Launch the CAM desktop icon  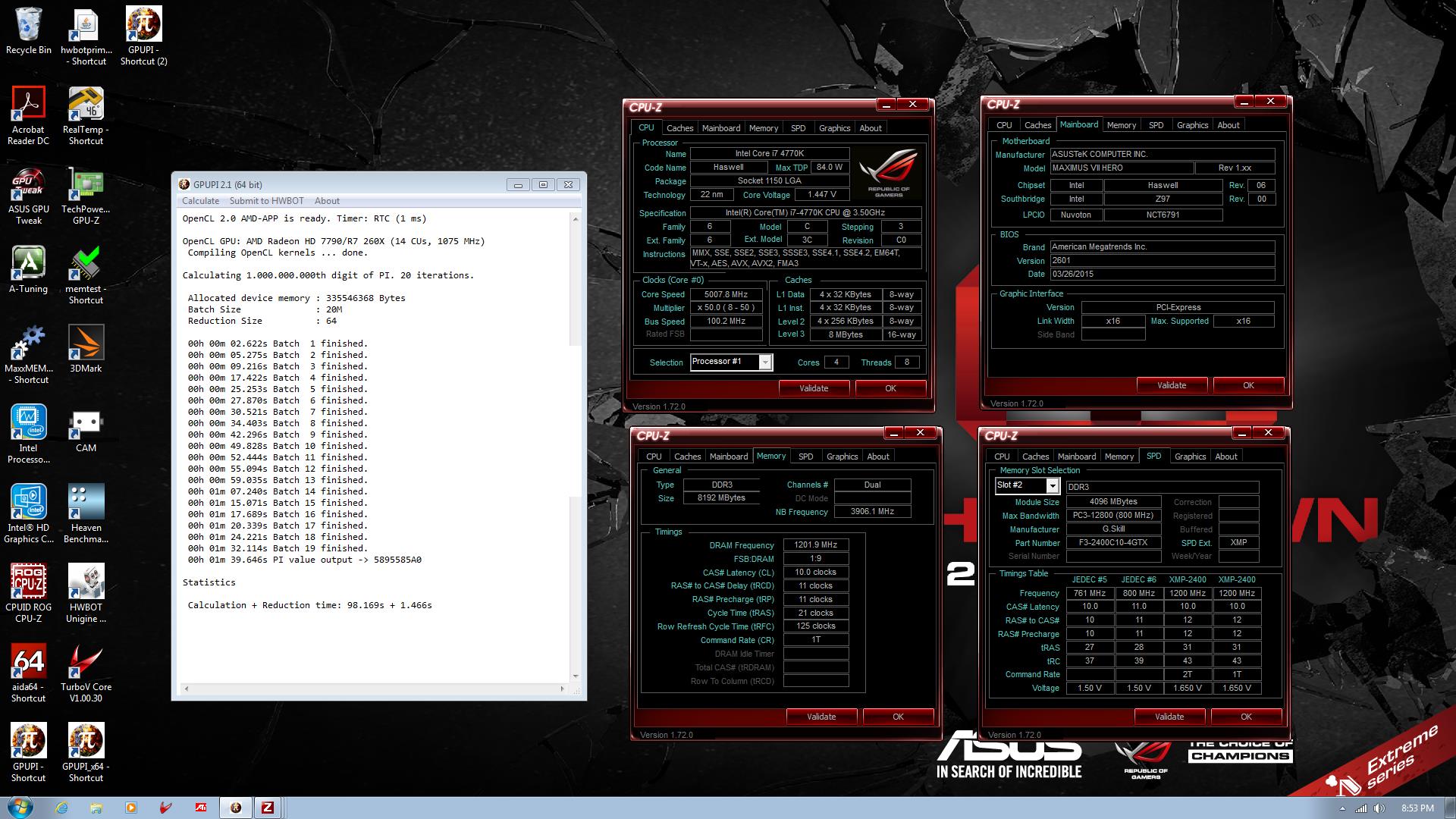click(86, 429)
